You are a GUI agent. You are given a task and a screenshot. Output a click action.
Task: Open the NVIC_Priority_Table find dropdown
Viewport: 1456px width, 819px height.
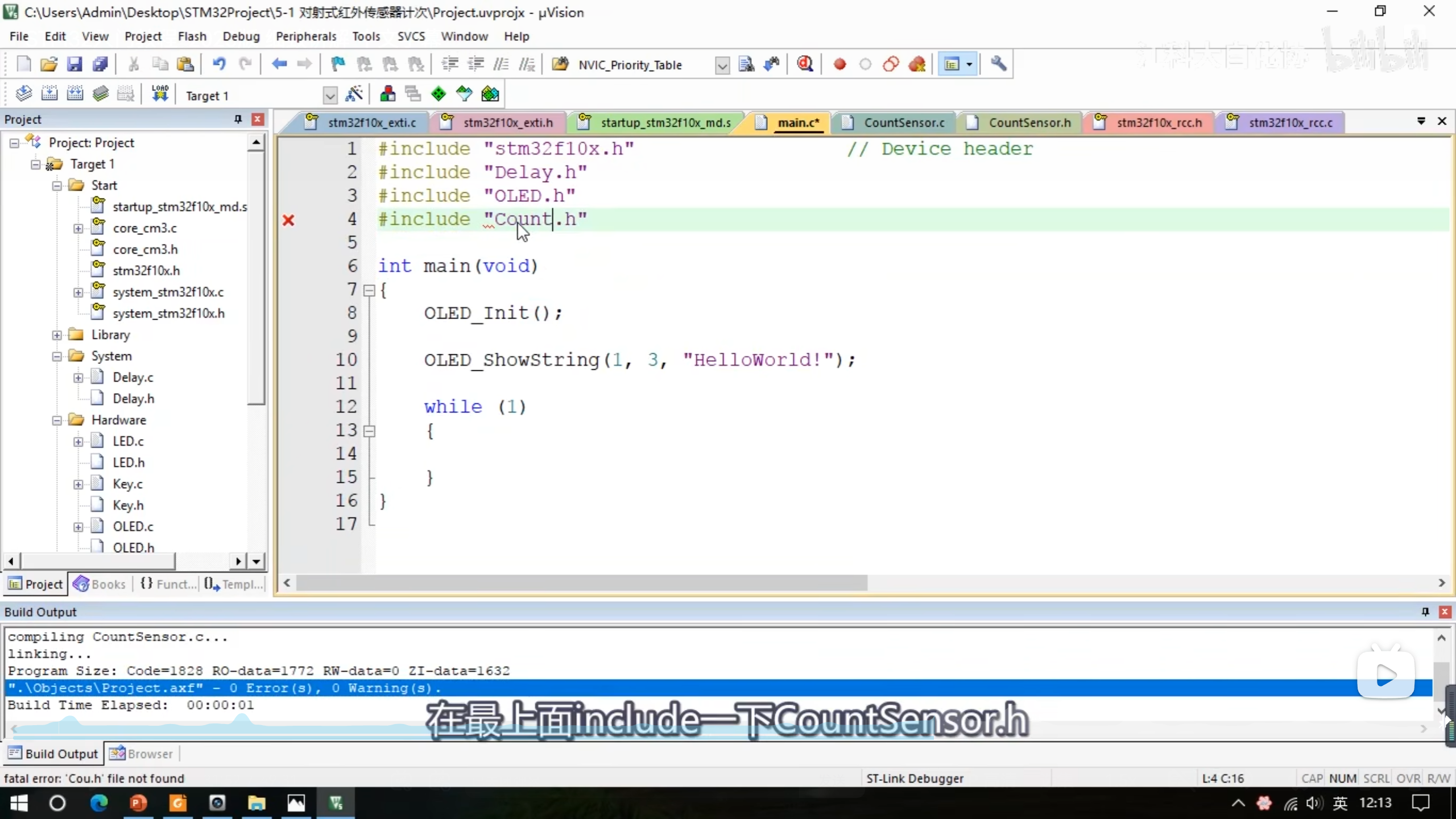722,65
